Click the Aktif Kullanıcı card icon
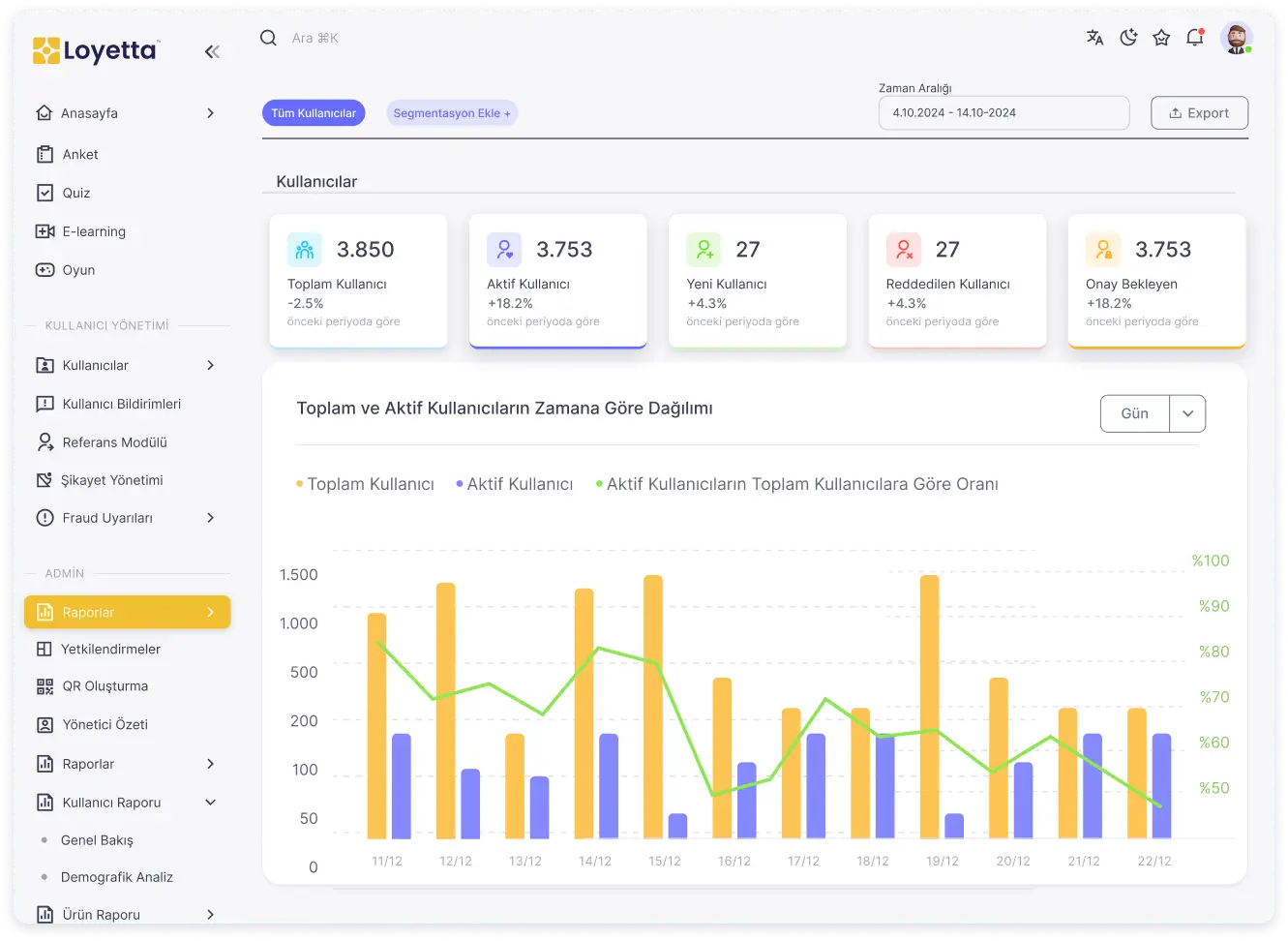The image size is (1288, 941). 504,250
